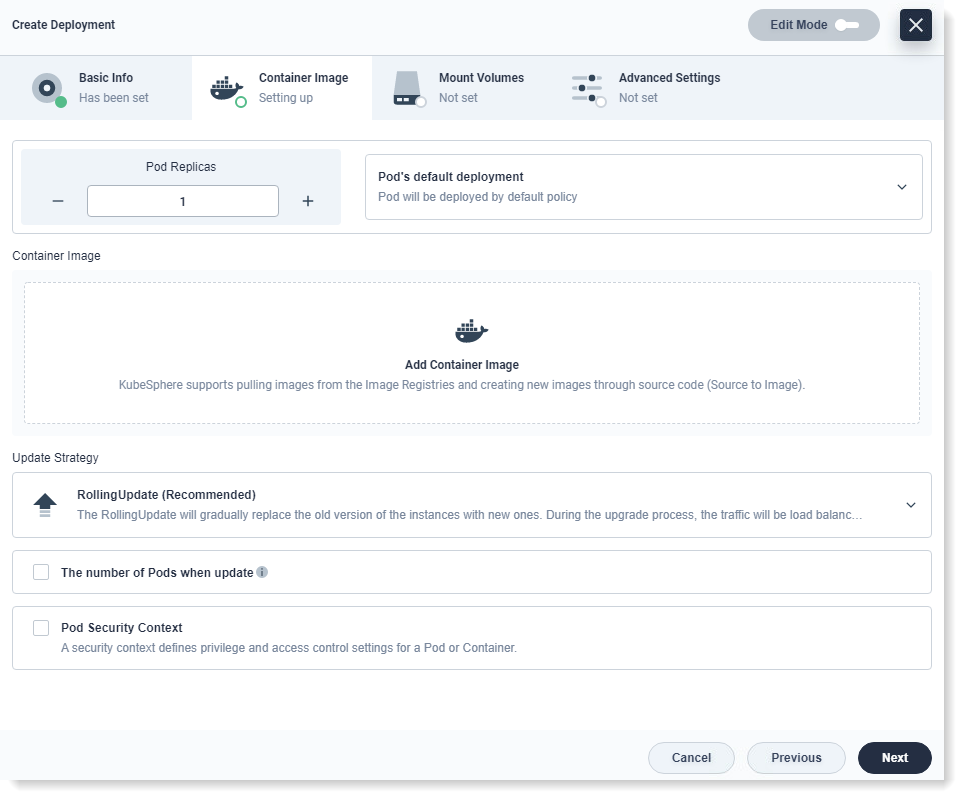
Task: Enable the Pod Security Context checkbox
Action: click(x=41, y=629)
